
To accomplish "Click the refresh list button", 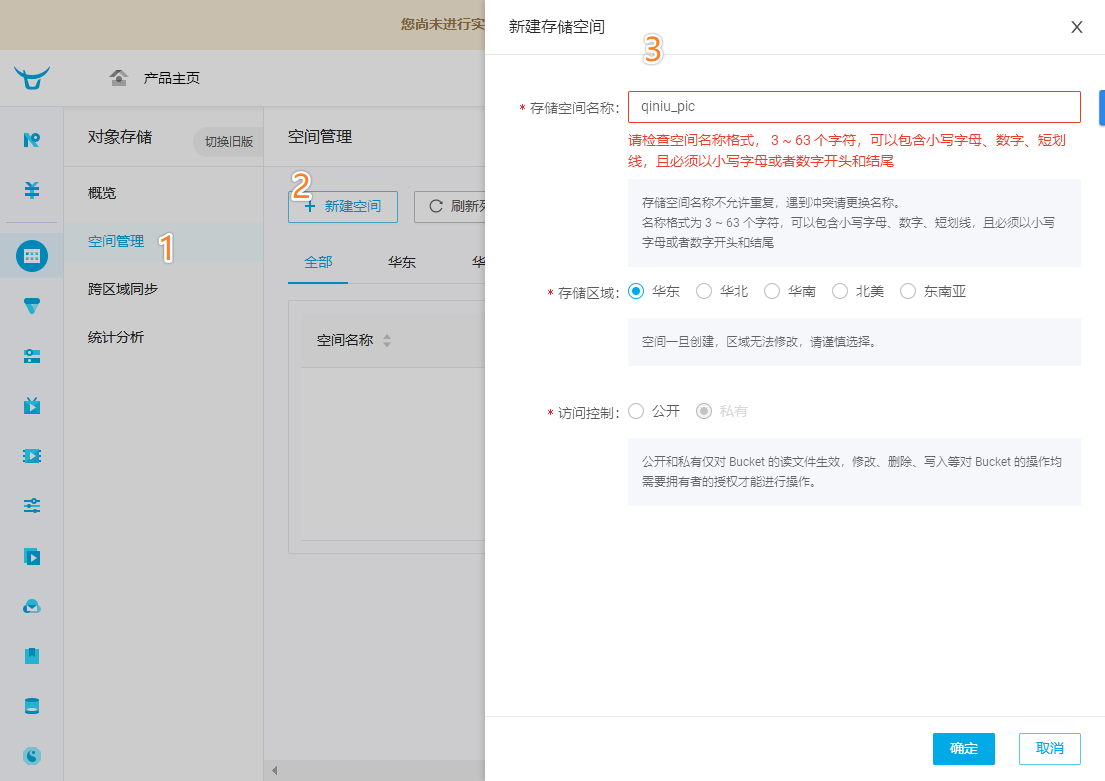I will pos(450,207).
